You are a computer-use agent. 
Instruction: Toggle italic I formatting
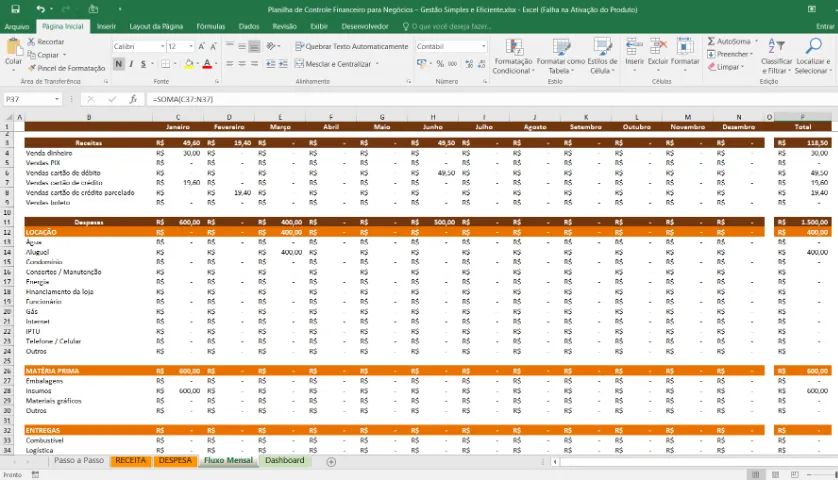(131, 64)
